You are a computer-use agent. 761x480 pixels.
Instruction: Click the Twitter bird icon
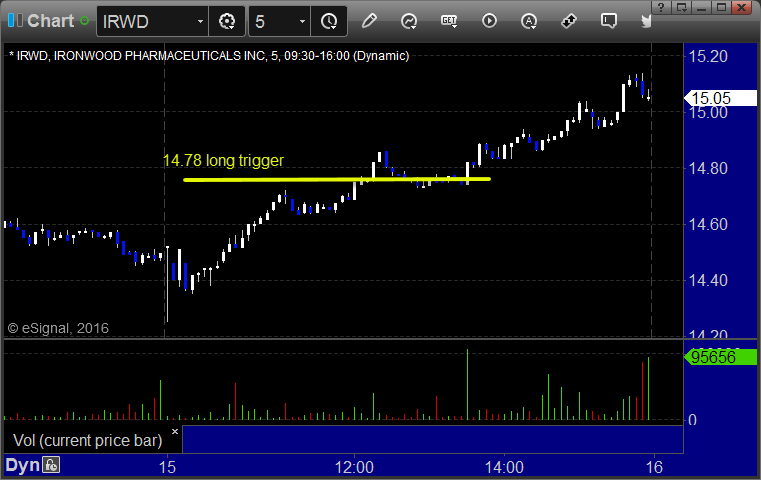point(646,21)
